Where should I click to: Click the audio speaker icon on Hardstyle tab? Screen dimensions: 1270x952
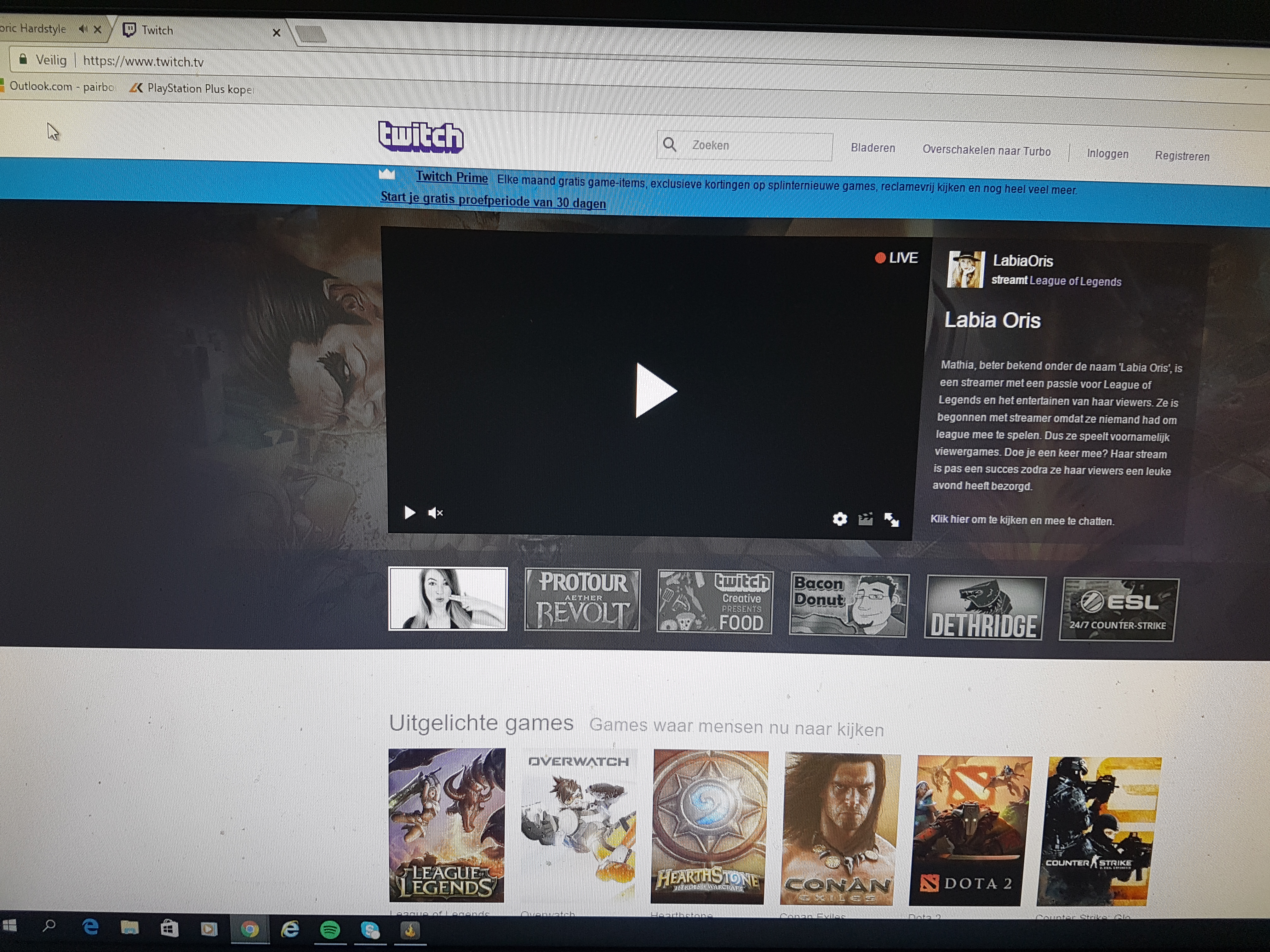(83, 29)
